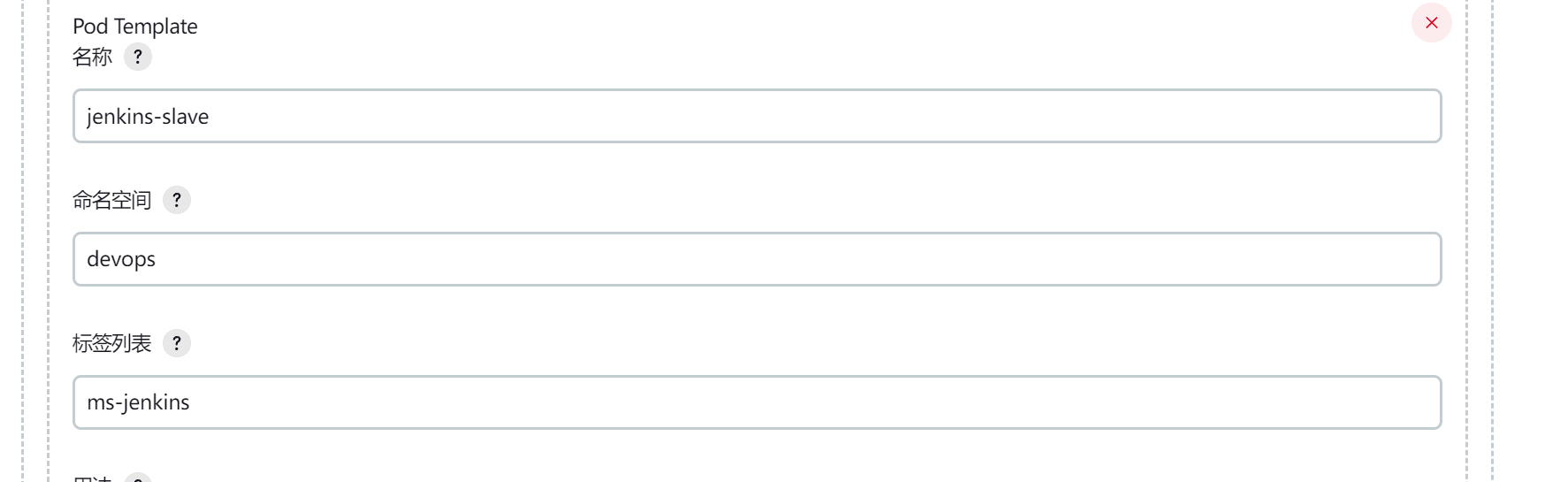Click the 命名空间 label text
The height and width of the screenshot is (482, 1568).
[111, 200]
